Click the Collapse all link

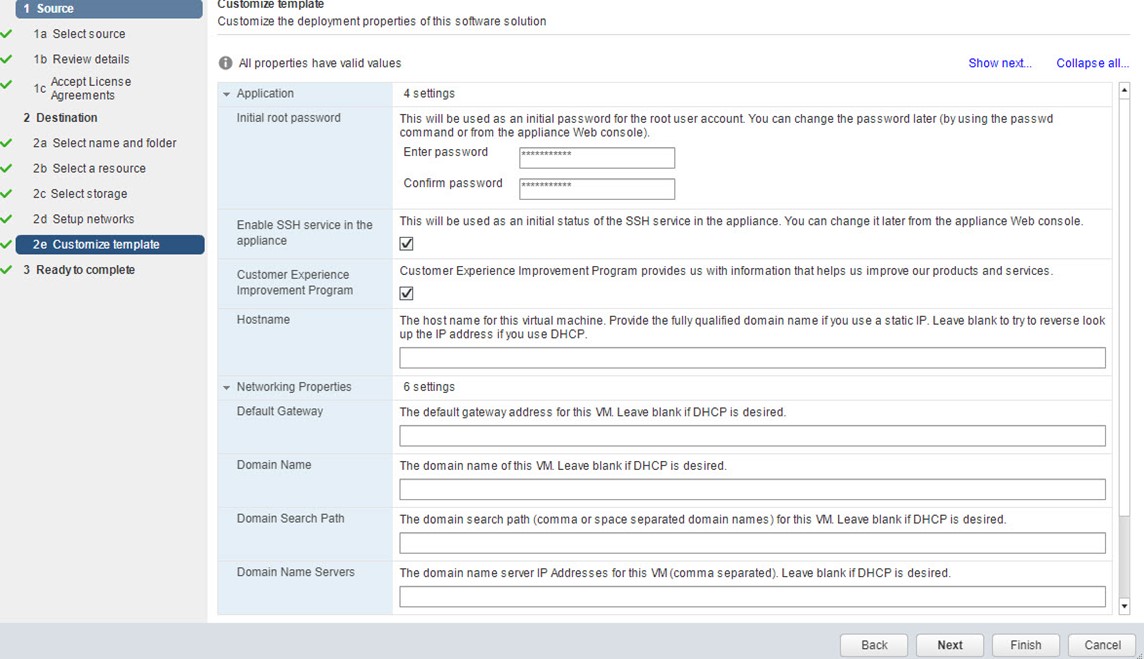click(1092, 63)
